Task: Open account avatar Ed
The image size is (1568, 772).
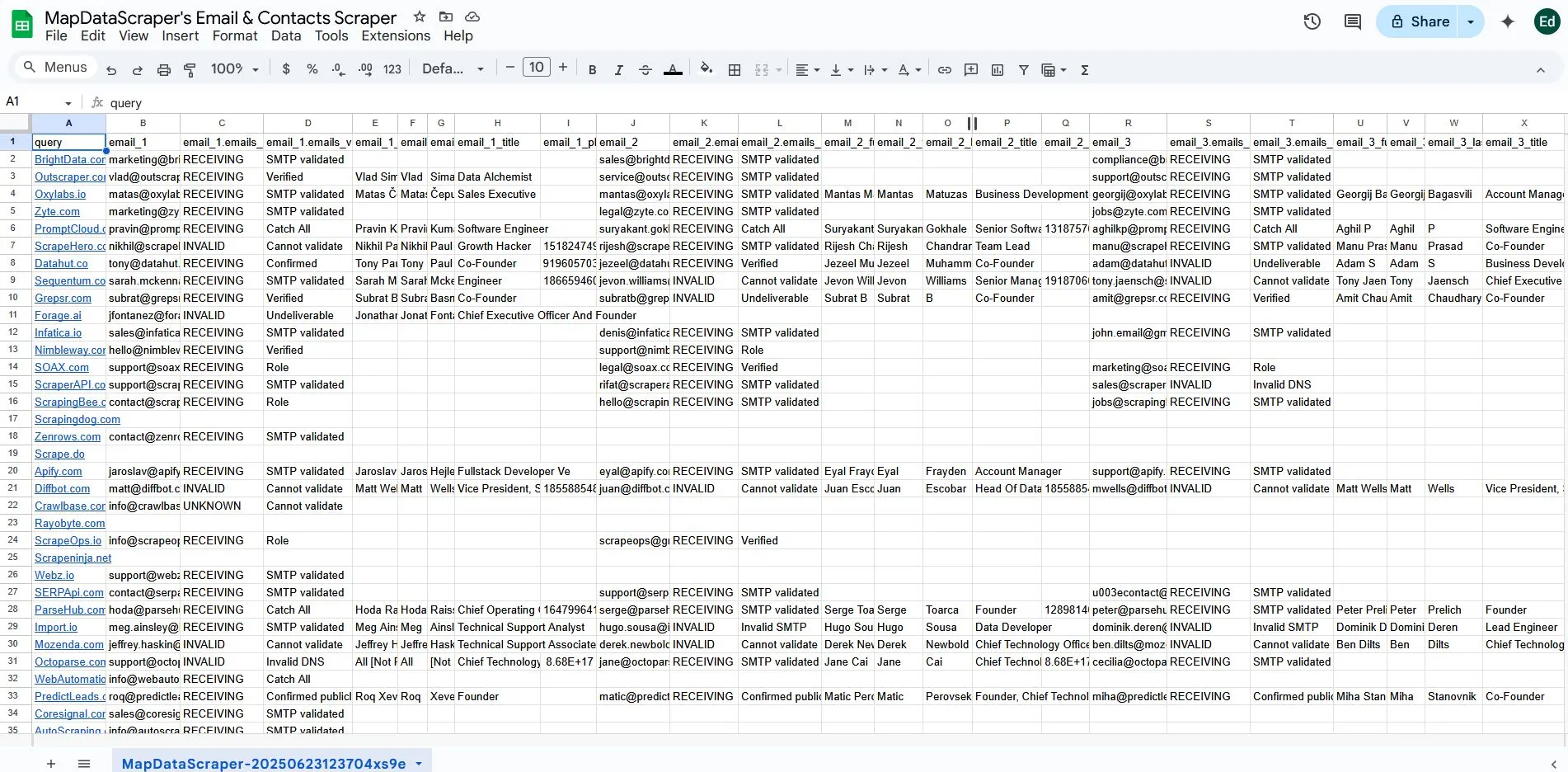Action: 1547,21
